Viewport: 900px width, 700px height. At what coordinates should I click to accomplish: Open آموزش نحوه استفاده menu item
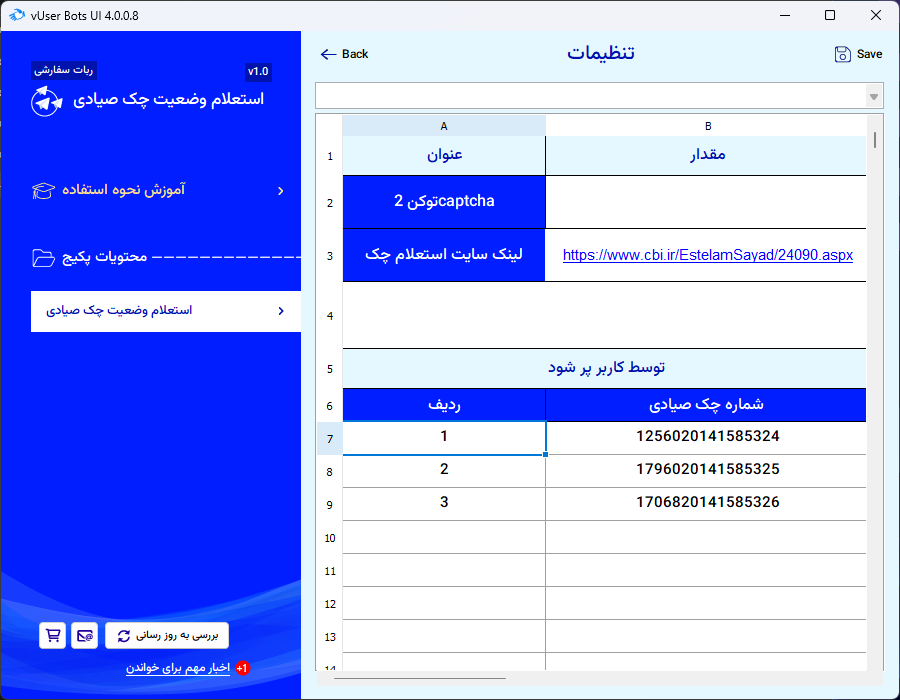coord(158,190)
